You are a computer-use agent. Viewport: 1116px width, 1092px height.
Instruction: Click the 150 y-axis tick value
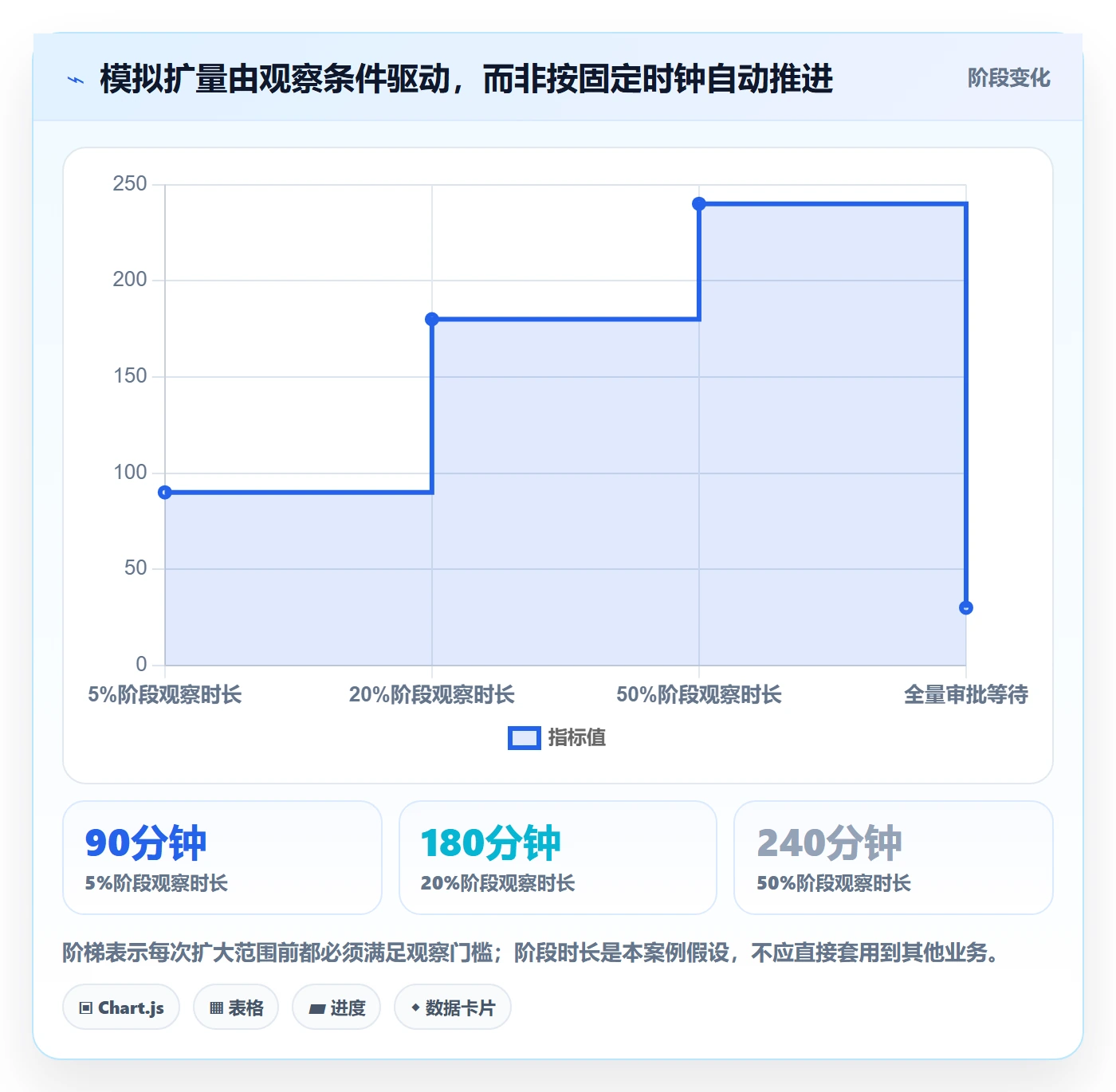(x=130, y=376)
